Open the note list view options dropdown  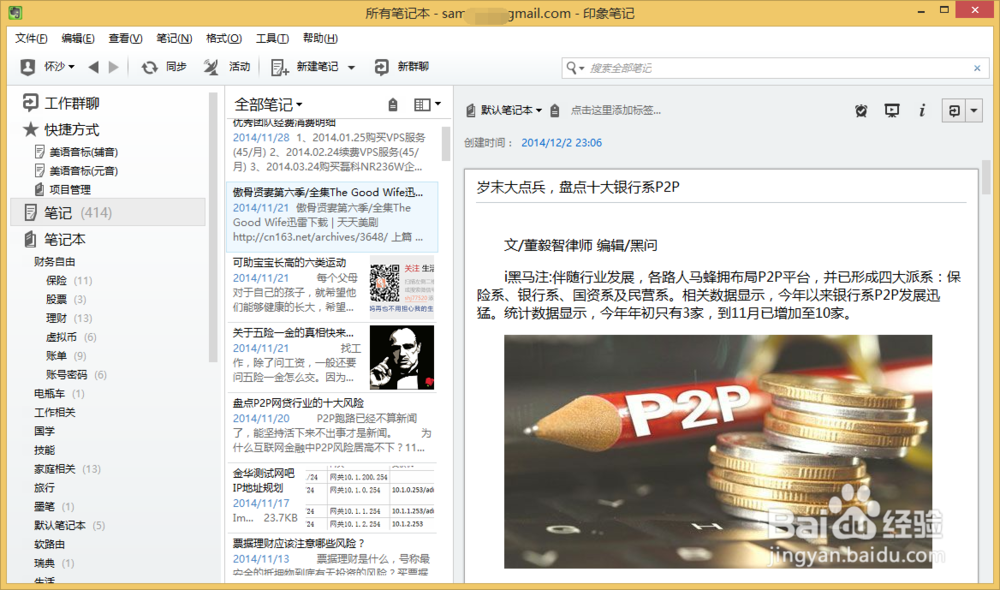point(427,104)
